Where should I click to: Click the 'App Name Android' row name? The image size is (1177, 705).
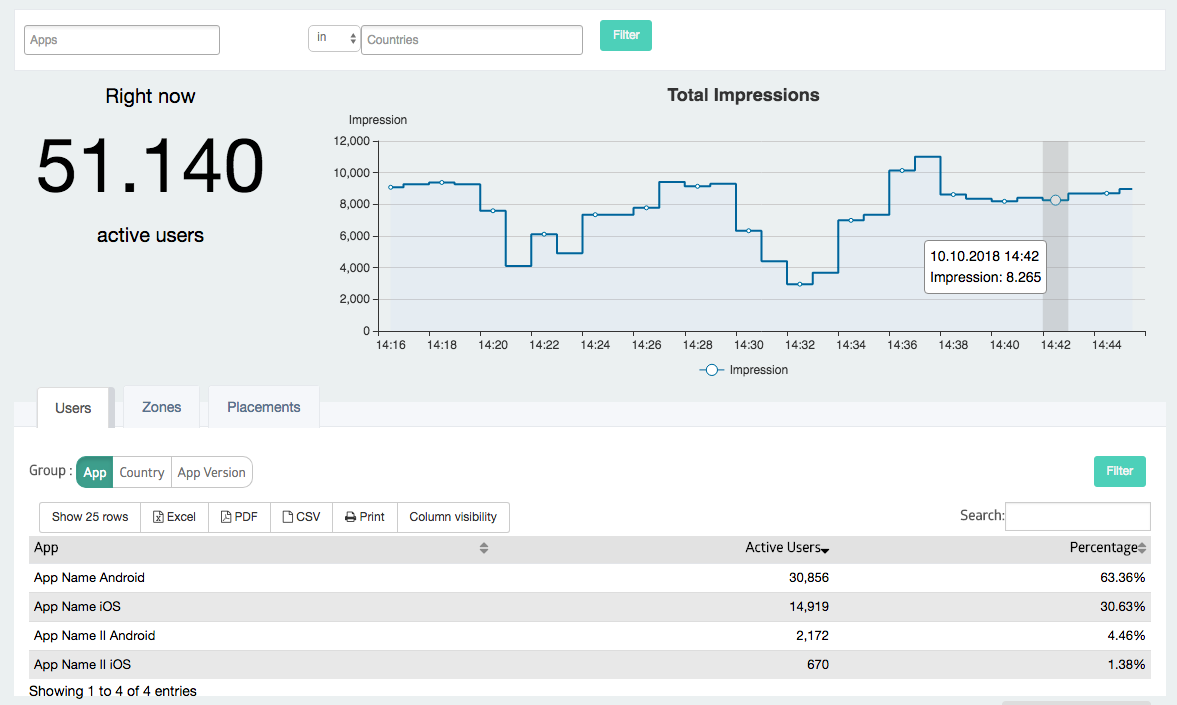(89, 577)
